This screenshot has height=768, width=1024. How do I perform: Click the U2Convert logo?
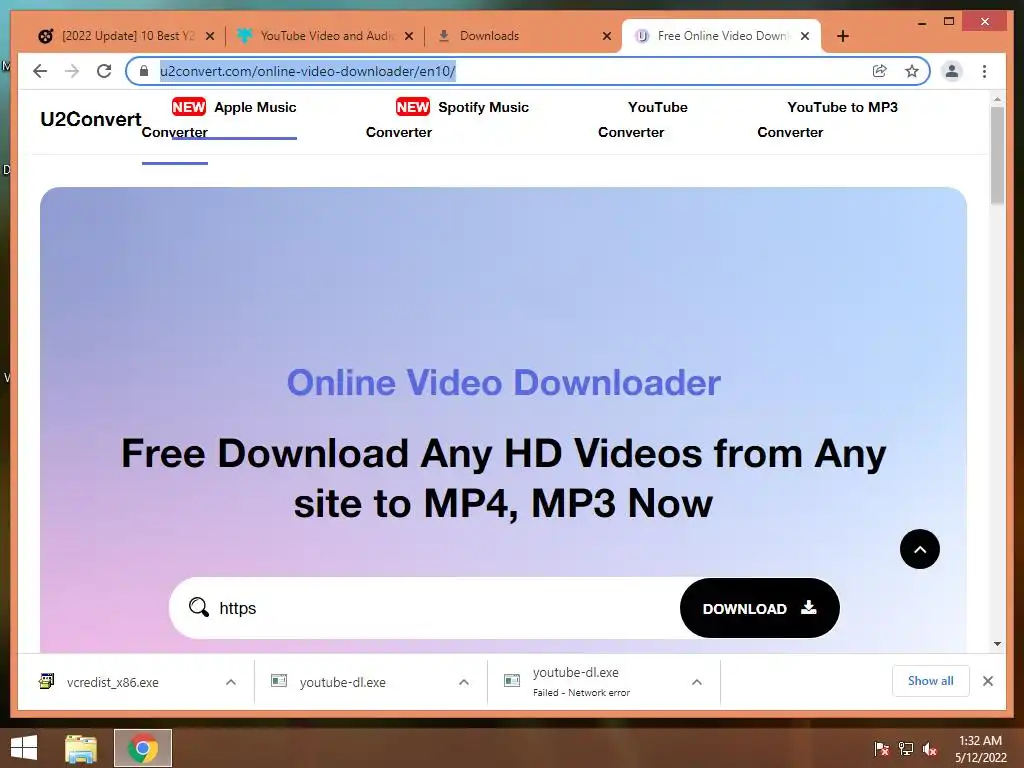tap(91, 120)
